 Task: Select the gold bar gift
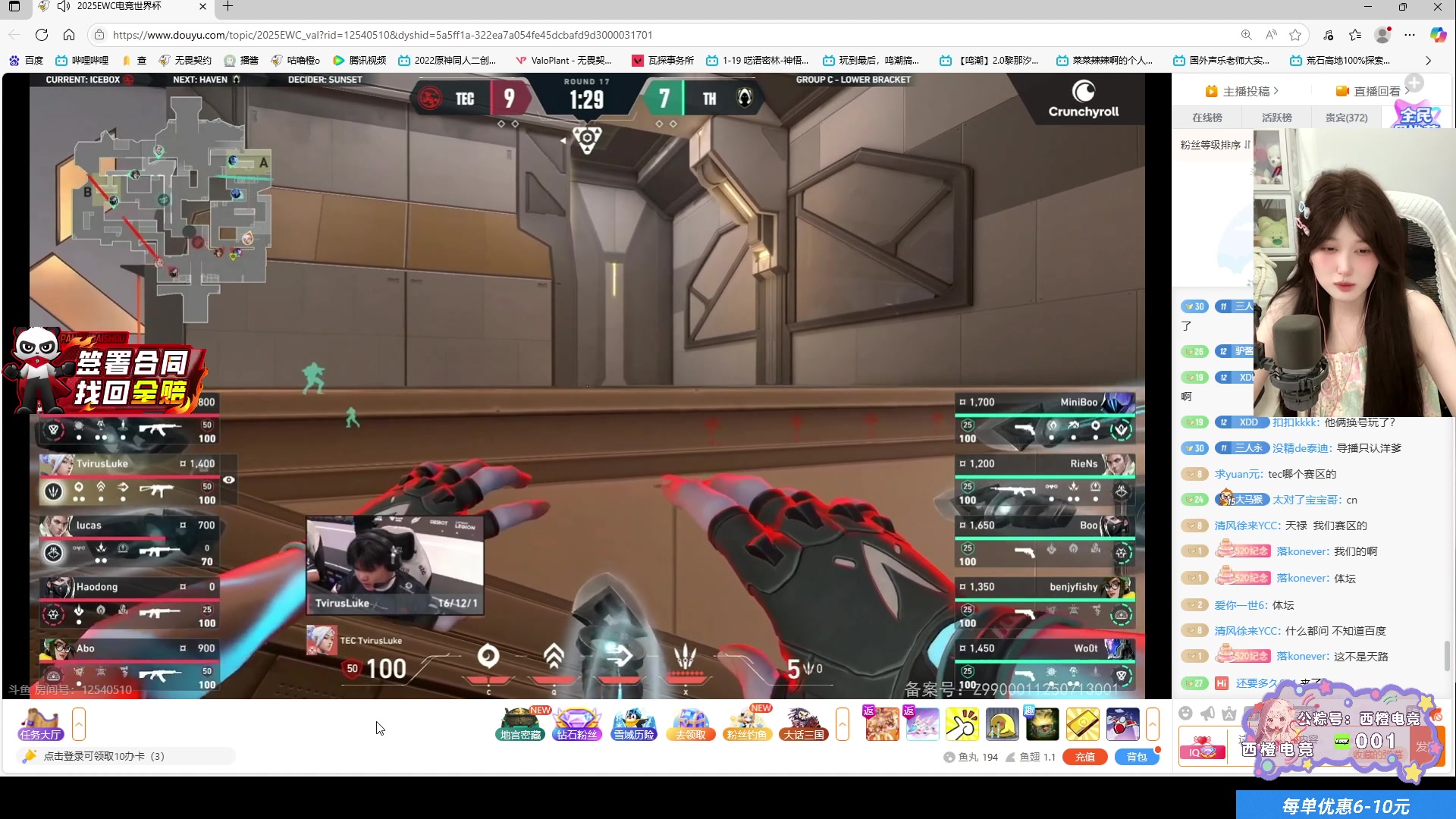(1083, 724)
